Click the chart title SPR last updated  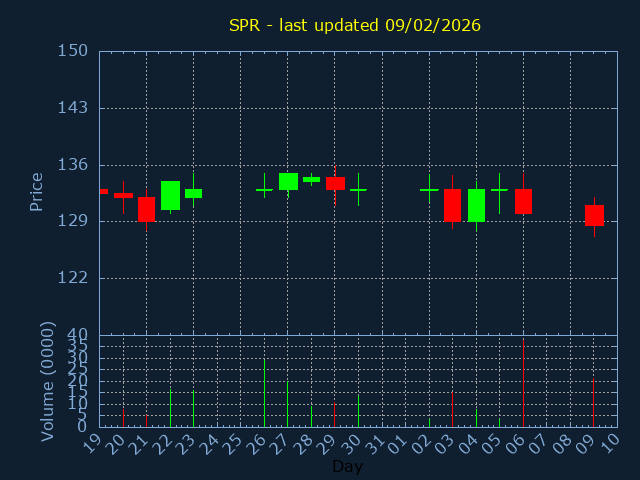pyautogui.click(x=355, y=25)
